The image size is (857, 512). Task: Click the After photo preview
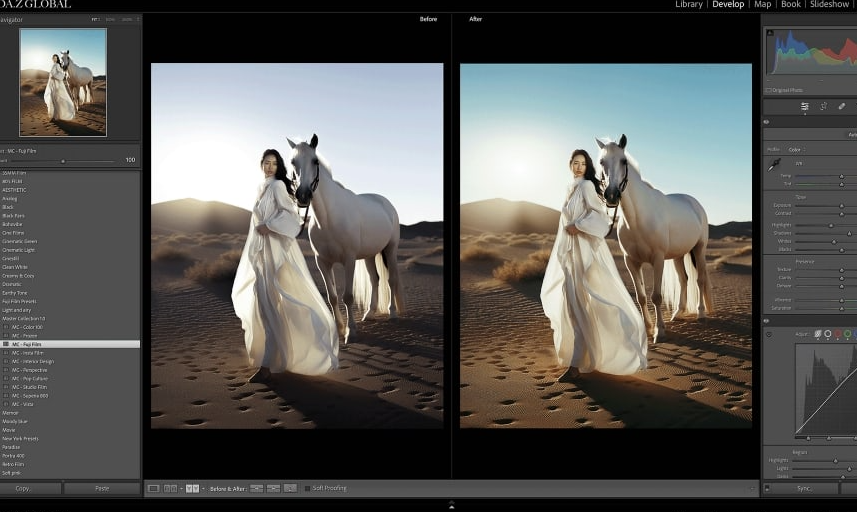(x=606, y=245)
